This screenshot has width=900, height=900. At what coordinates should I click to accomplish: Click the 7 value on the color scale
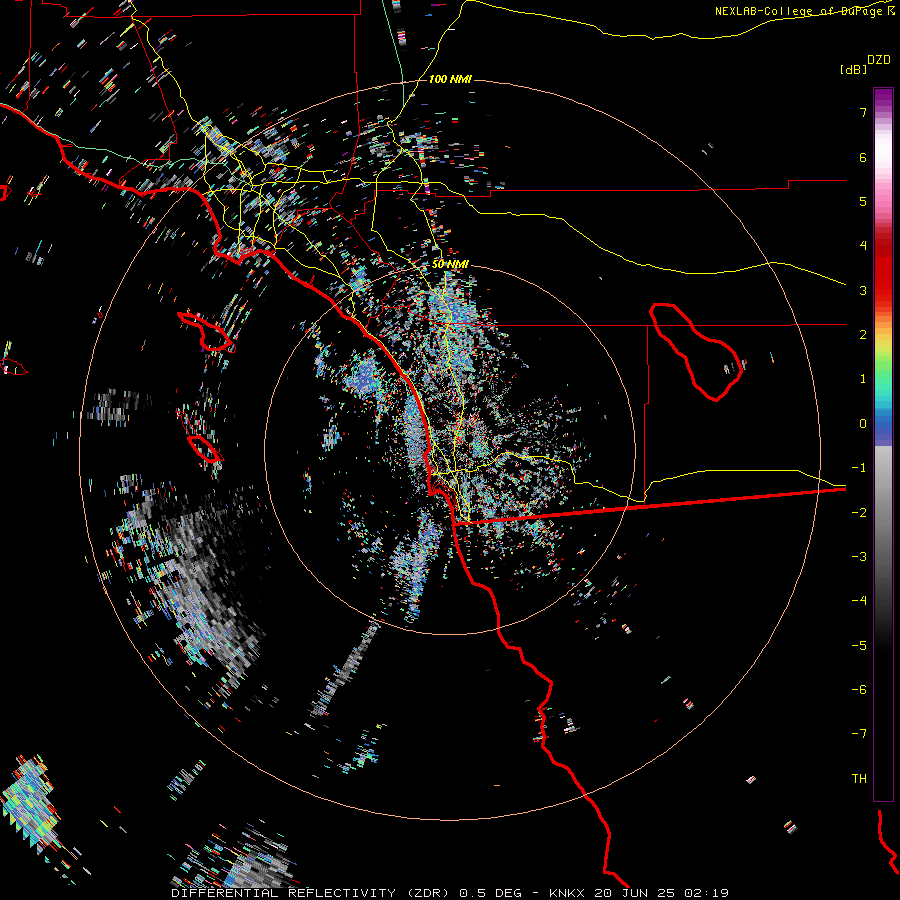863,112
